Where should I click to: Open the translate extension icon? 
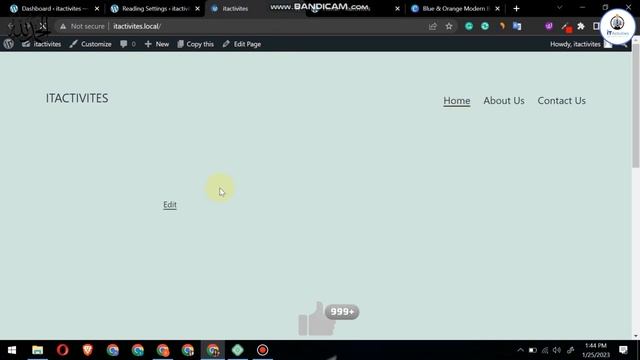(x=517, y=26)
